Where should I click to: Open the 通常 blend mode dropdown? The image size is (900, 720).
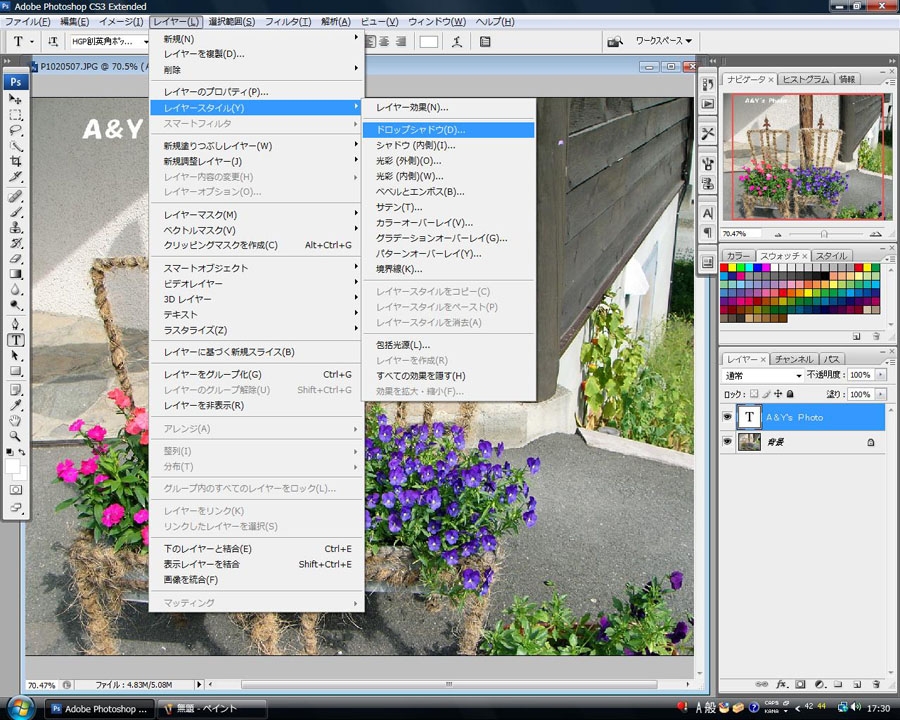[x=763, y=375]
